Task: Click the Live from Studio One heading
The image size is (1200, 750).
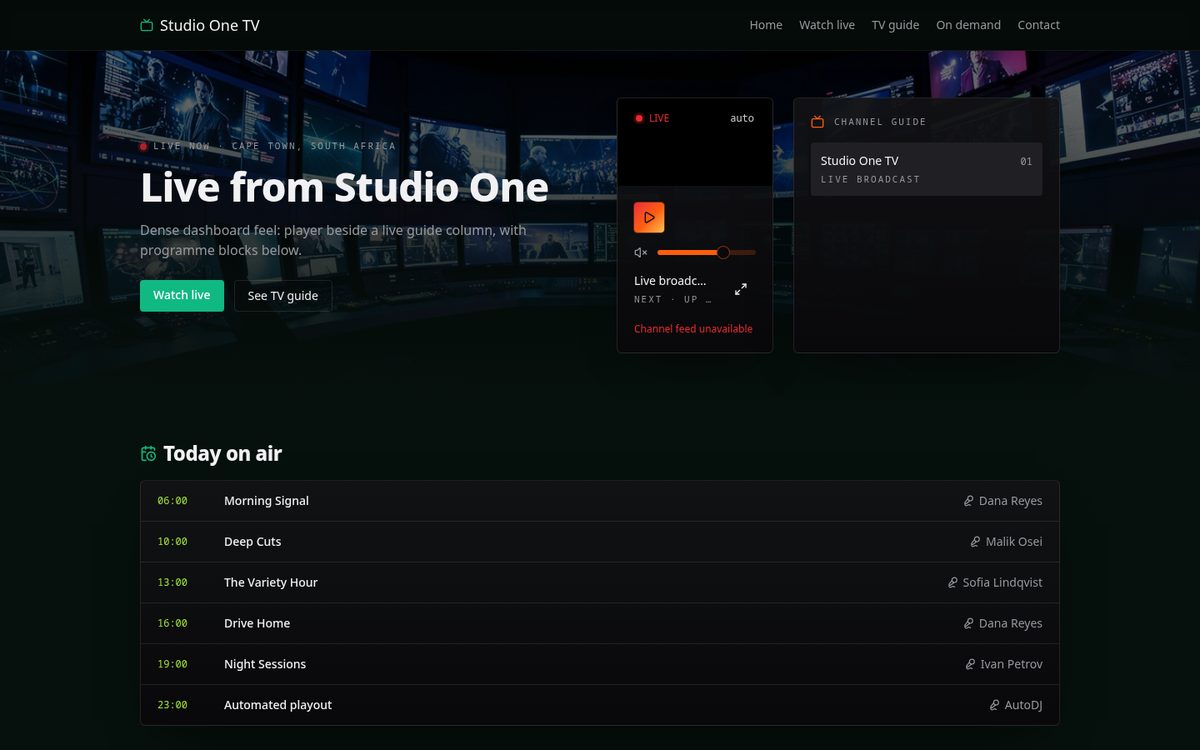Action: tap(344, 188)
